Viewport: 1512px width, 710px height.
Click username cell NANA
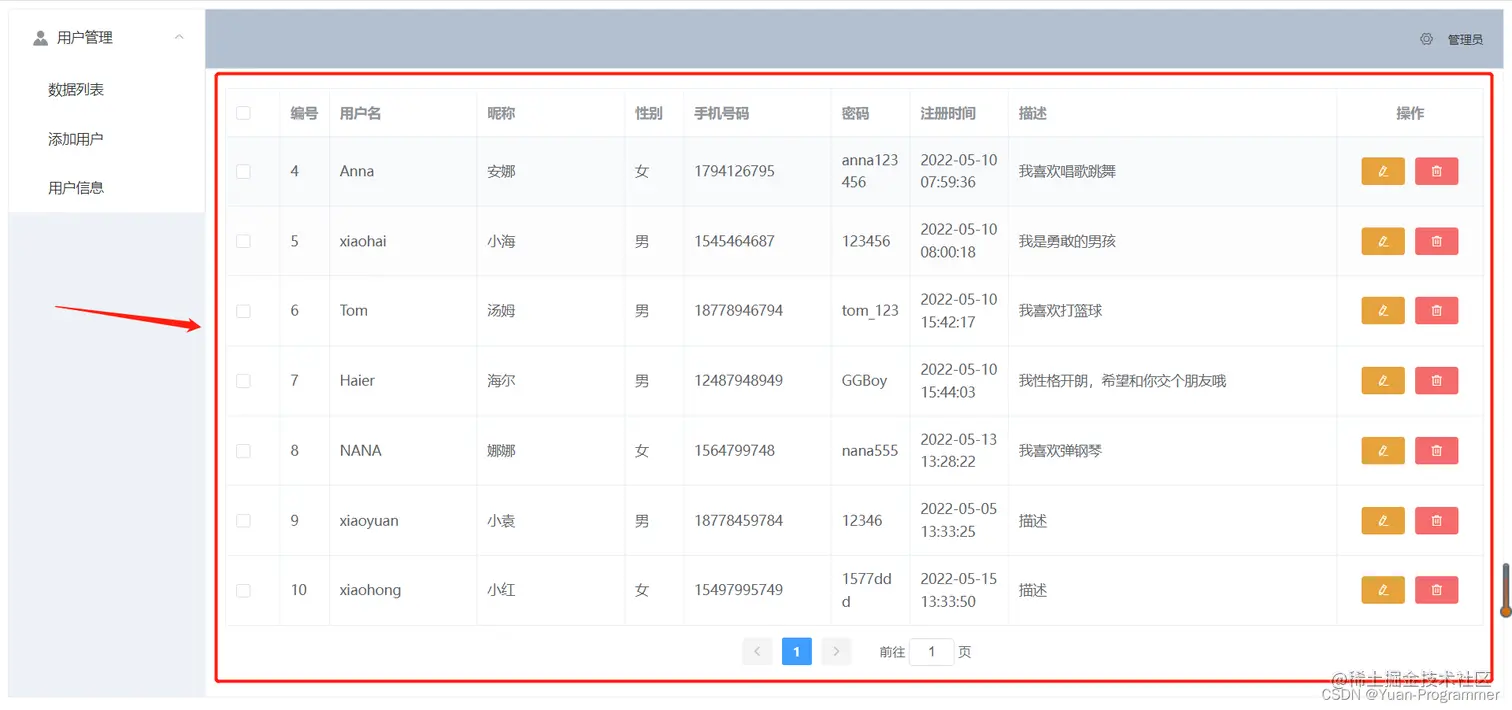point(361,451)
